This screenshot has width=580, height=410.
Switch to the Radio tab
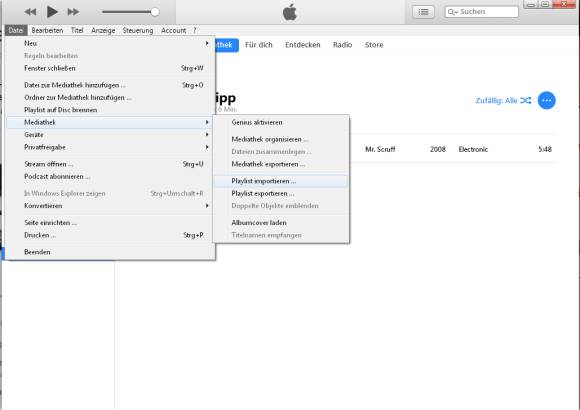(342, 45)
